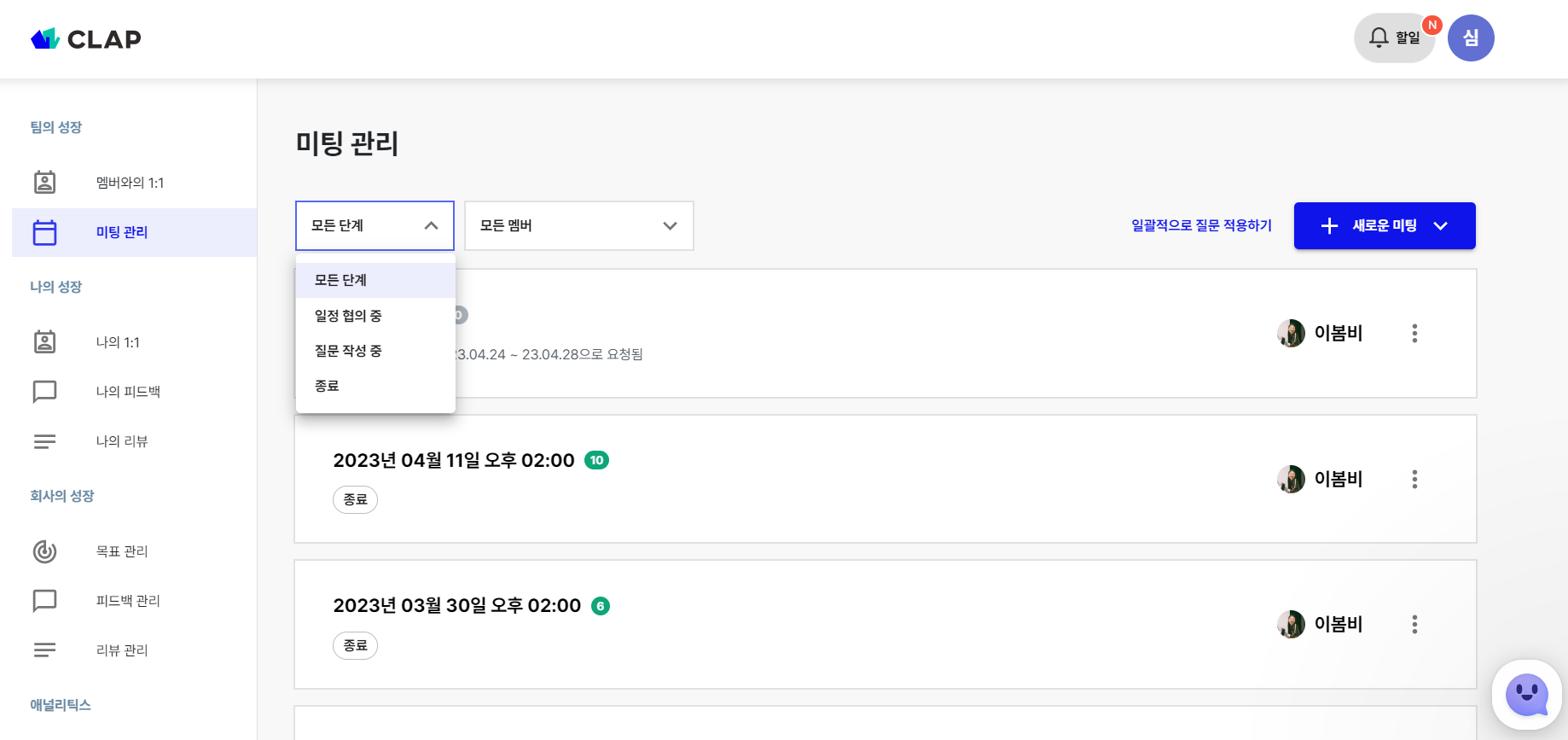
Task: Go to 나의 1:1 page
Action: (118, 342)
